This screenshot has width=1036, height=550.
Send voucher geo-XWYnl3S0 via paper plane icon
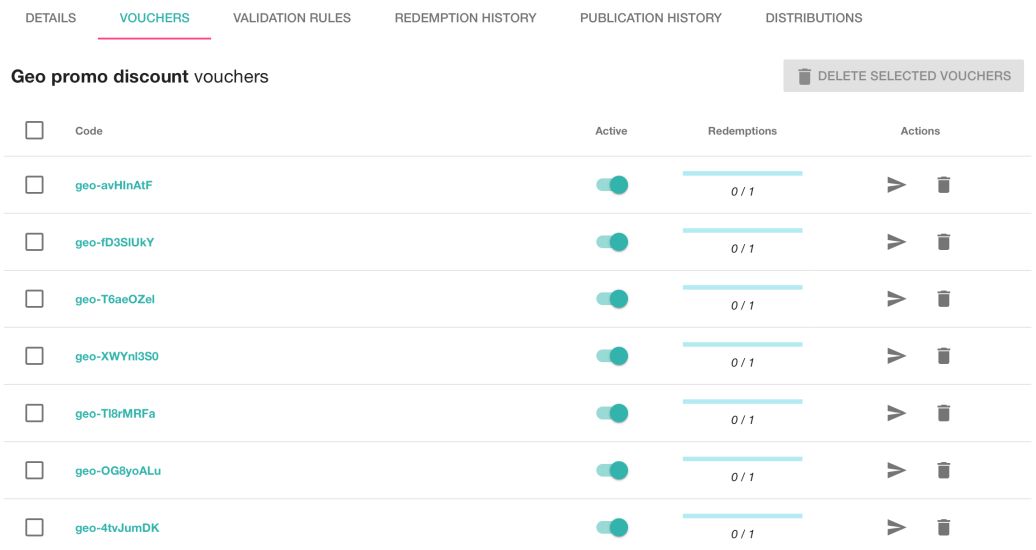896,356
